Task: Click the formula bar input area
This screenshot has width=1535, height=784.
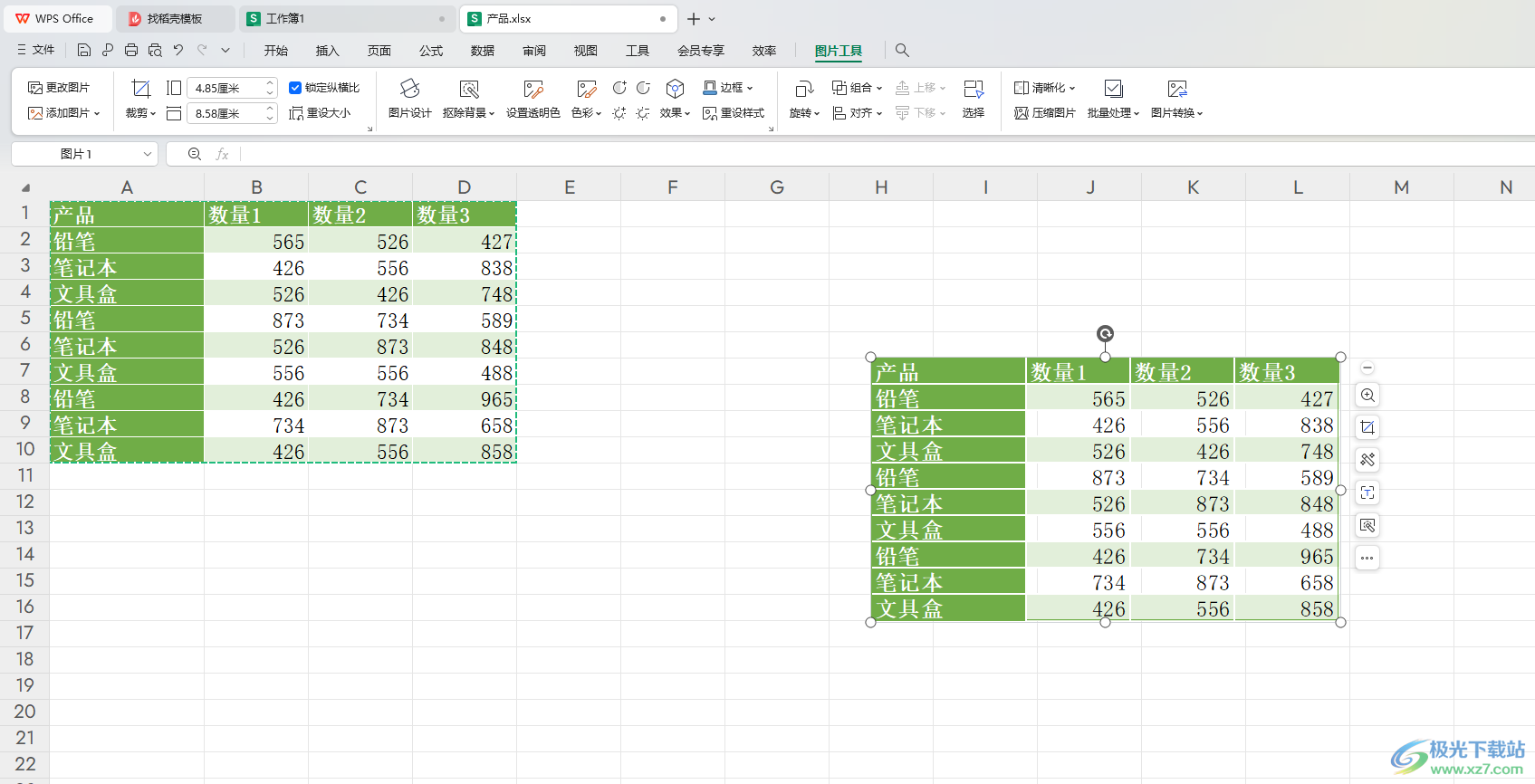Action: coord(887,154)
